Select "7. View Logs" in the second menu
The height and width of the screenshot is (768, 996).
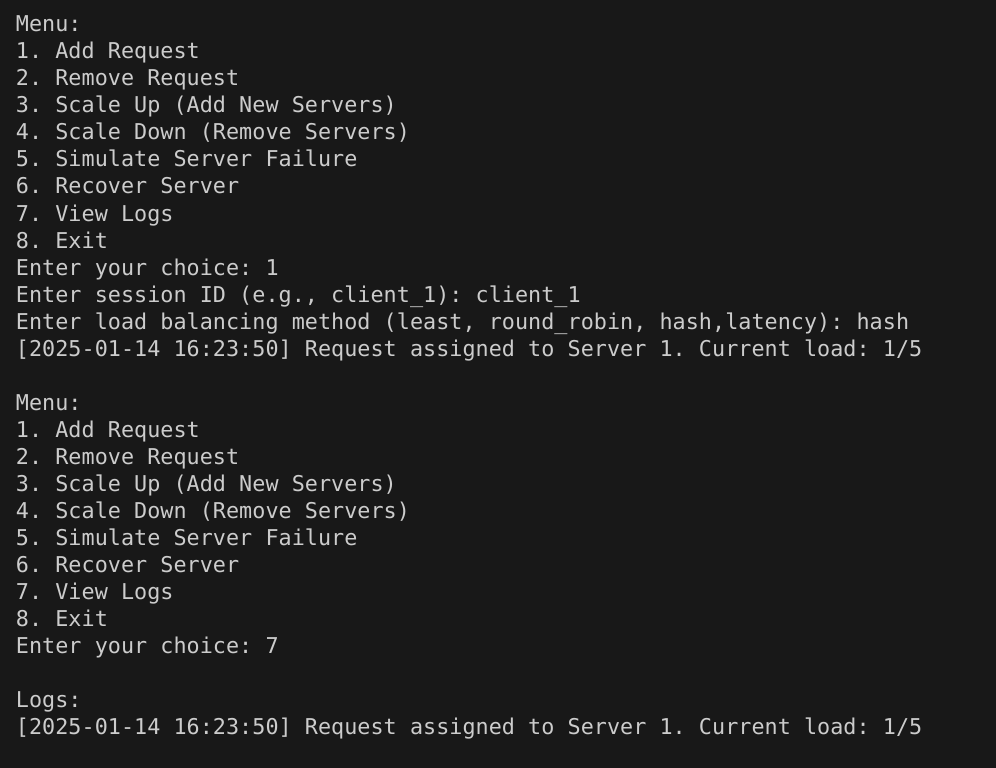click(94, 592)
